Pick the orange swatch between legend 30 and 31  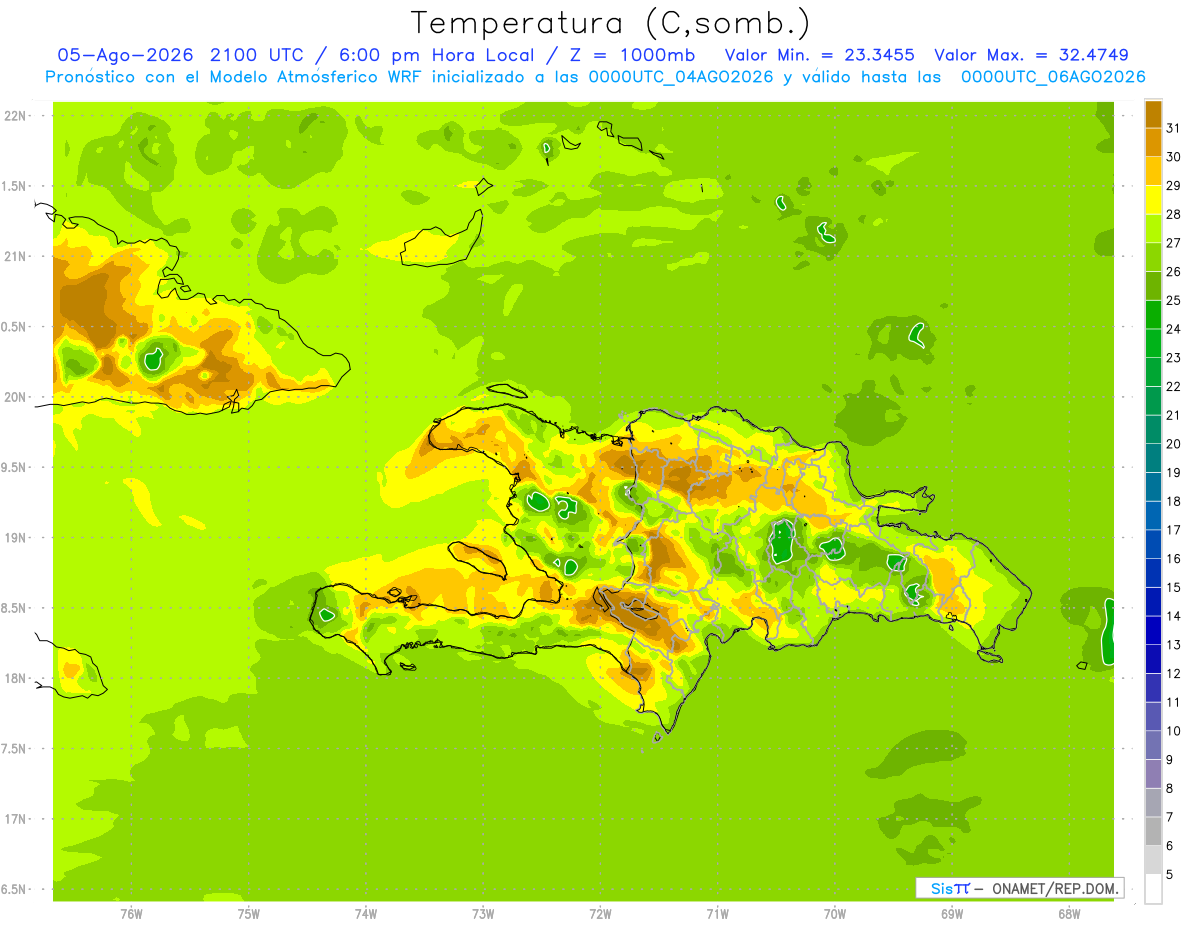click(1153, 142)
